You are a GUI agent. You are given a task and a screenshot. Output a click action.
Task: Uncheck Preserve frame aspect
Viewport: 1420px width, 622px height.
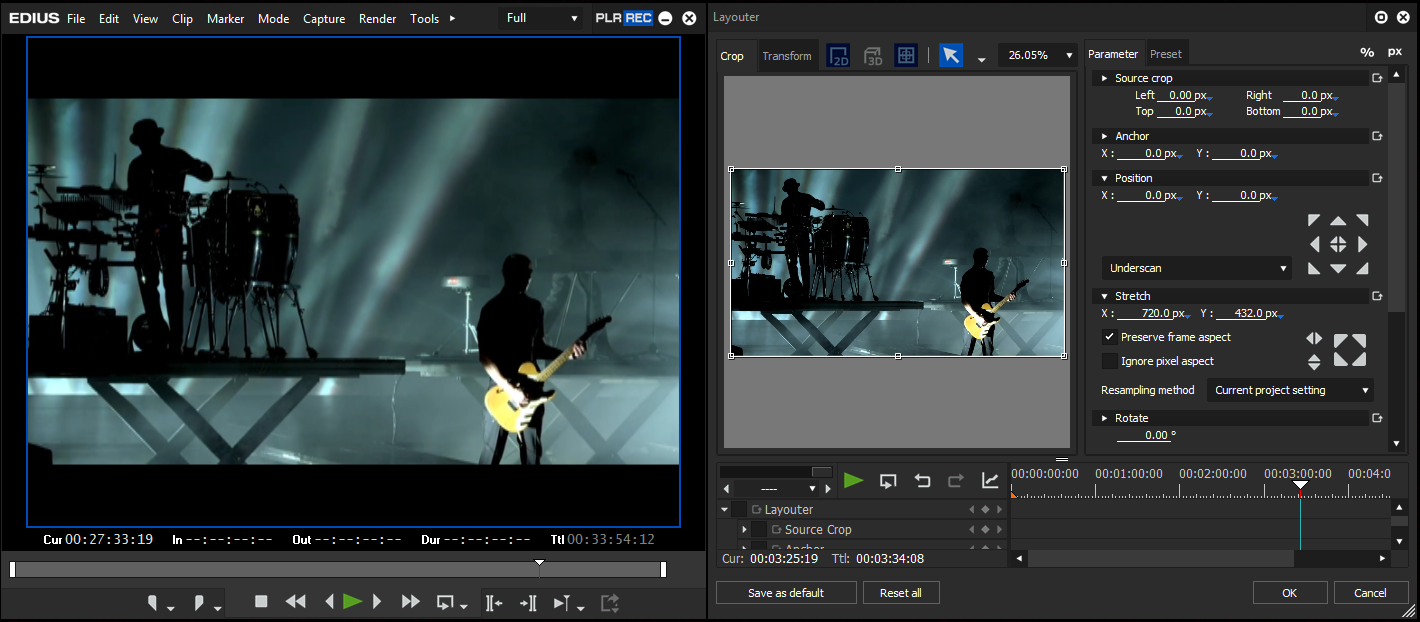pos(1109,337)
